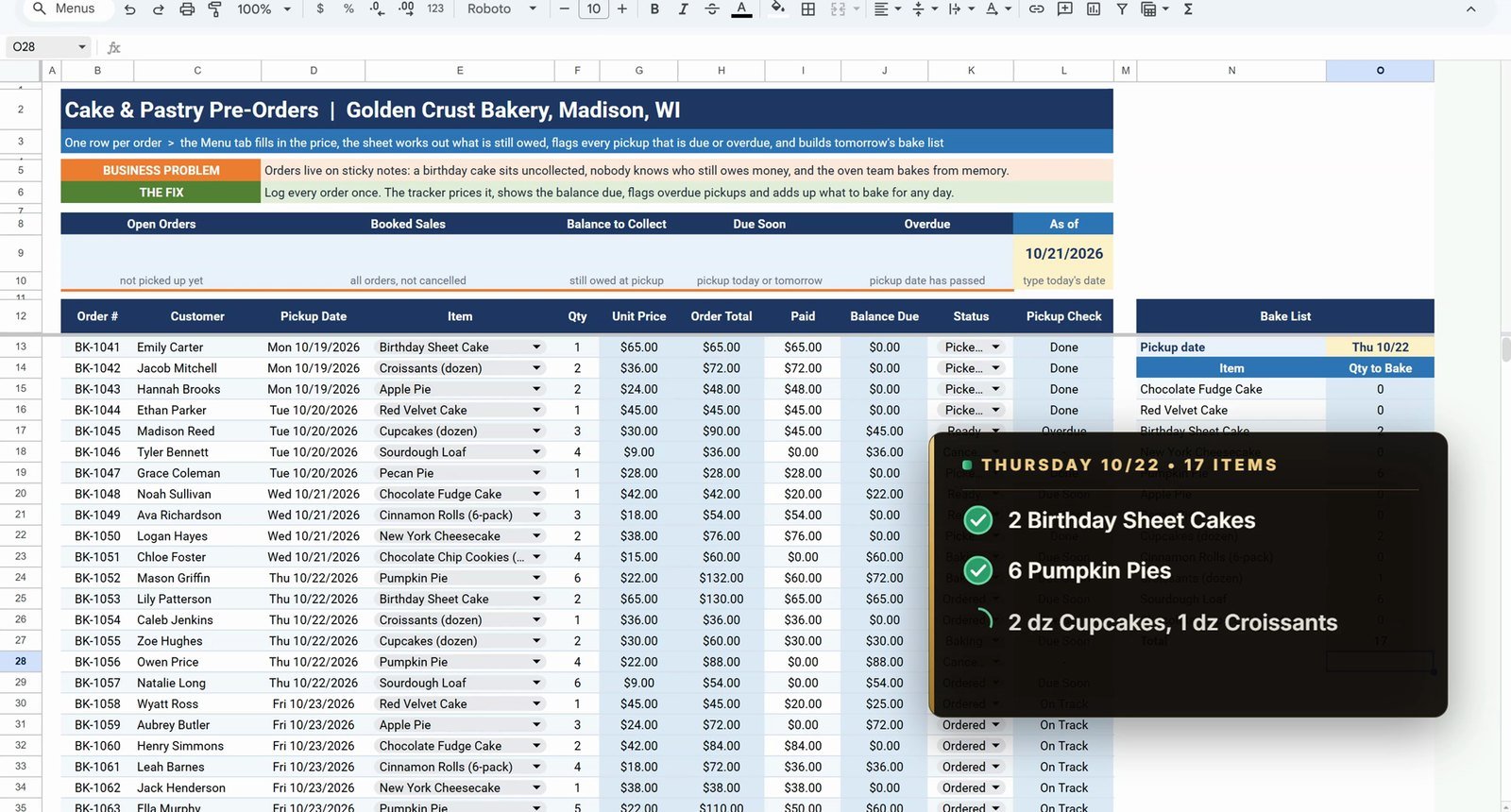Print the spreadsheet using the printer icon

[187, 9]
